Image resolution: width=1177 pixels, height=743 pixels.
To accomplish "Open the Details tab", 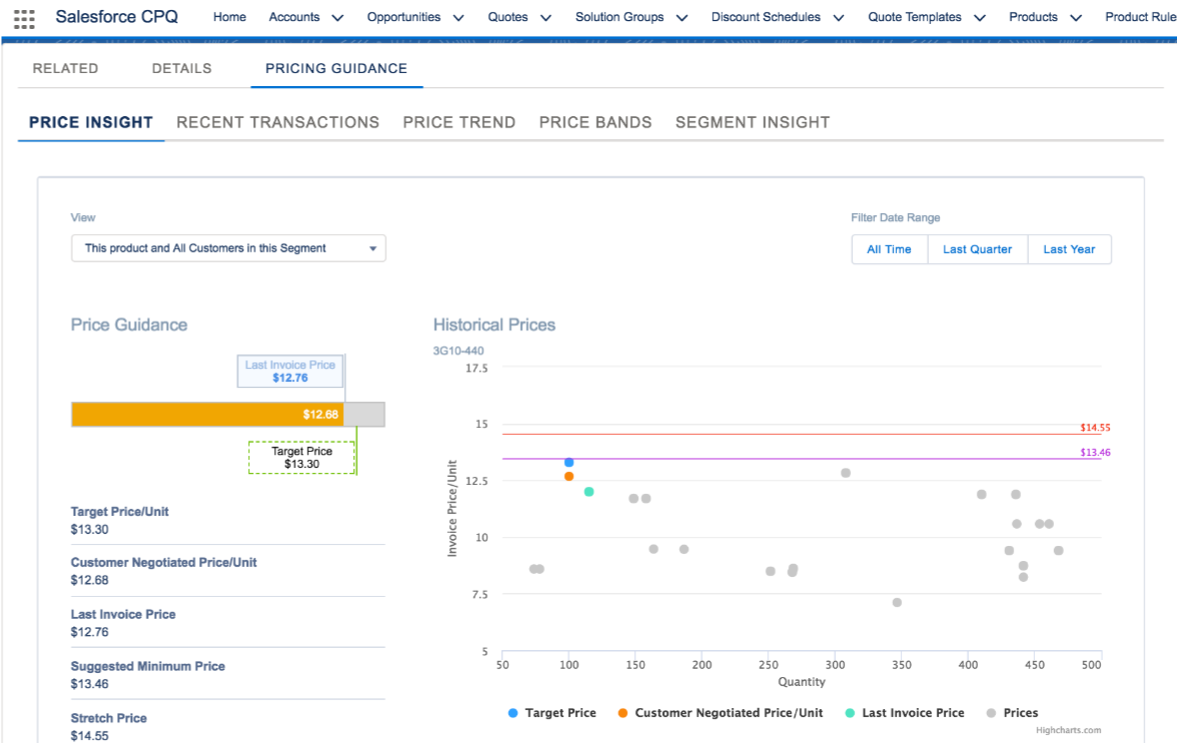I will coord(182,68).
